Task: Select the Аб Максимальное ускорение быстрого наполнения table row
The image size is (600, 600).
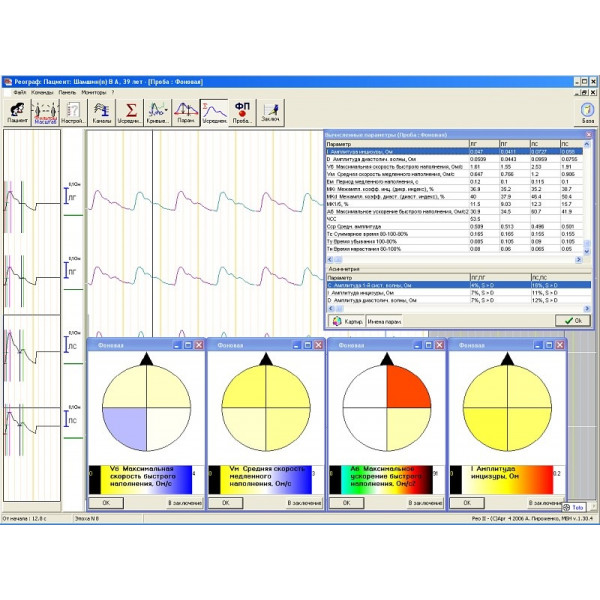Action: 454,211
